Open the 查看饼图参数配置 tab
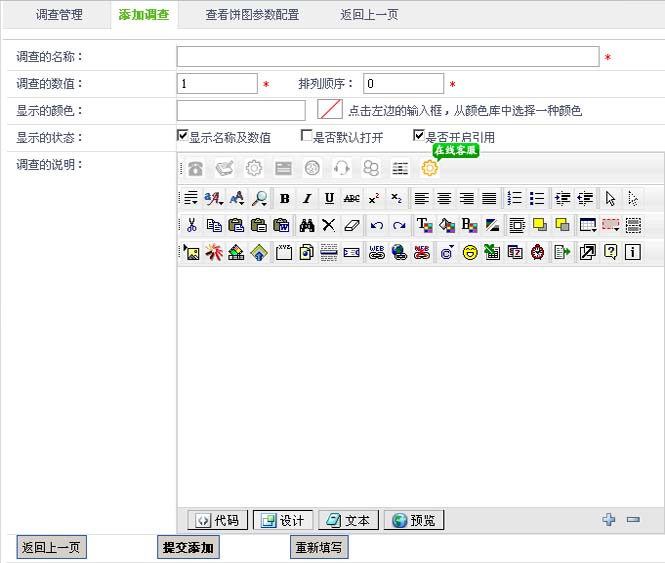The height and width of the screenshot is (563, 665). 252,15
